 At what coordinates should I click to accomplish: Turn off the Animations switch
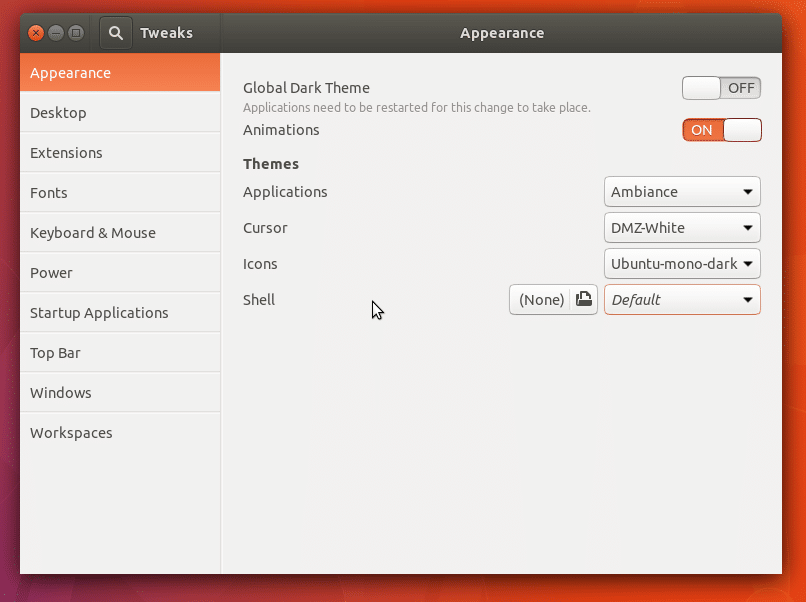click(x=722, y=130)
